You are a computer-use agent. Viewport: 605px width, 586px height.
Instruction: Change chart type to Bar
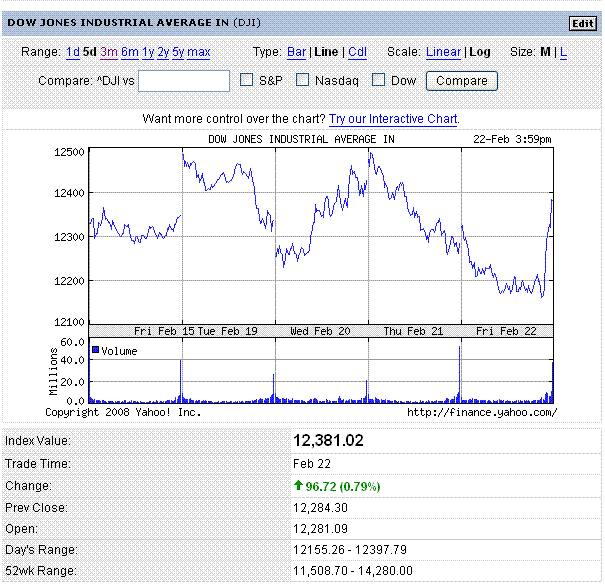point(296,52)
